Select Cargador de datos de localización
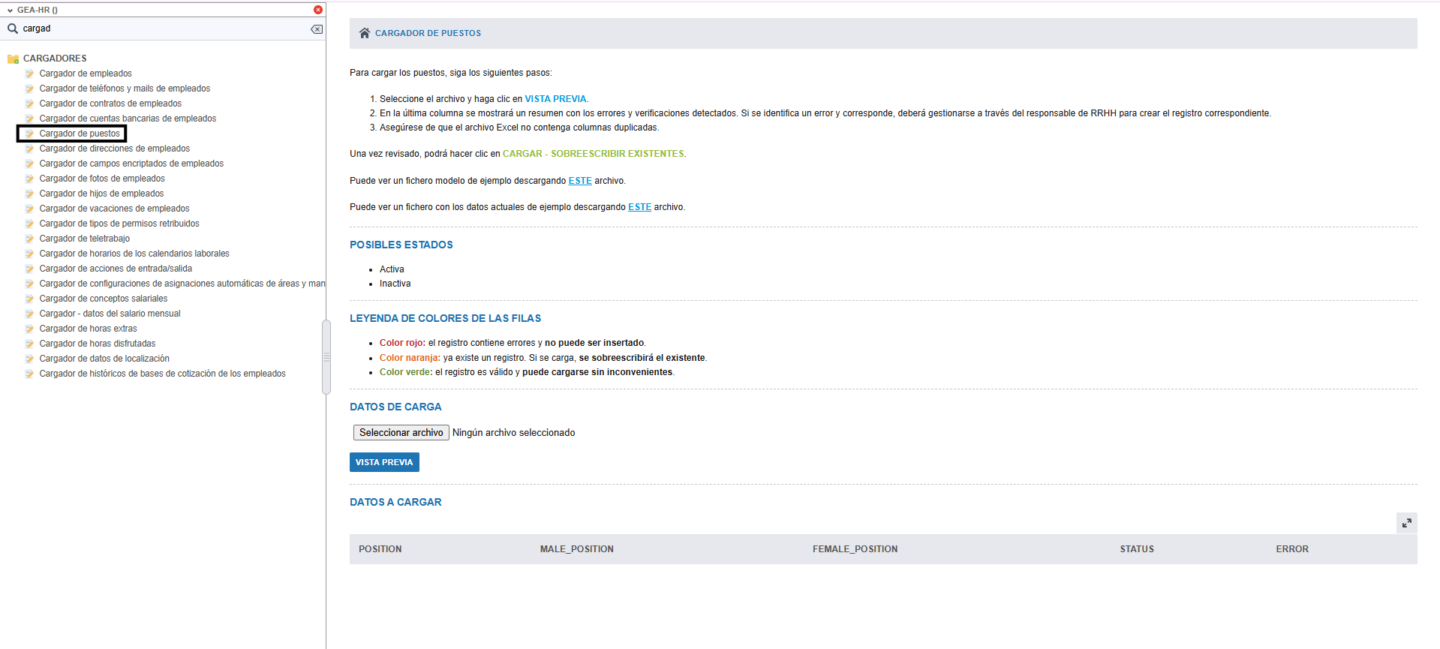Screen dimensions: 1440x649 tap(104, 359)
